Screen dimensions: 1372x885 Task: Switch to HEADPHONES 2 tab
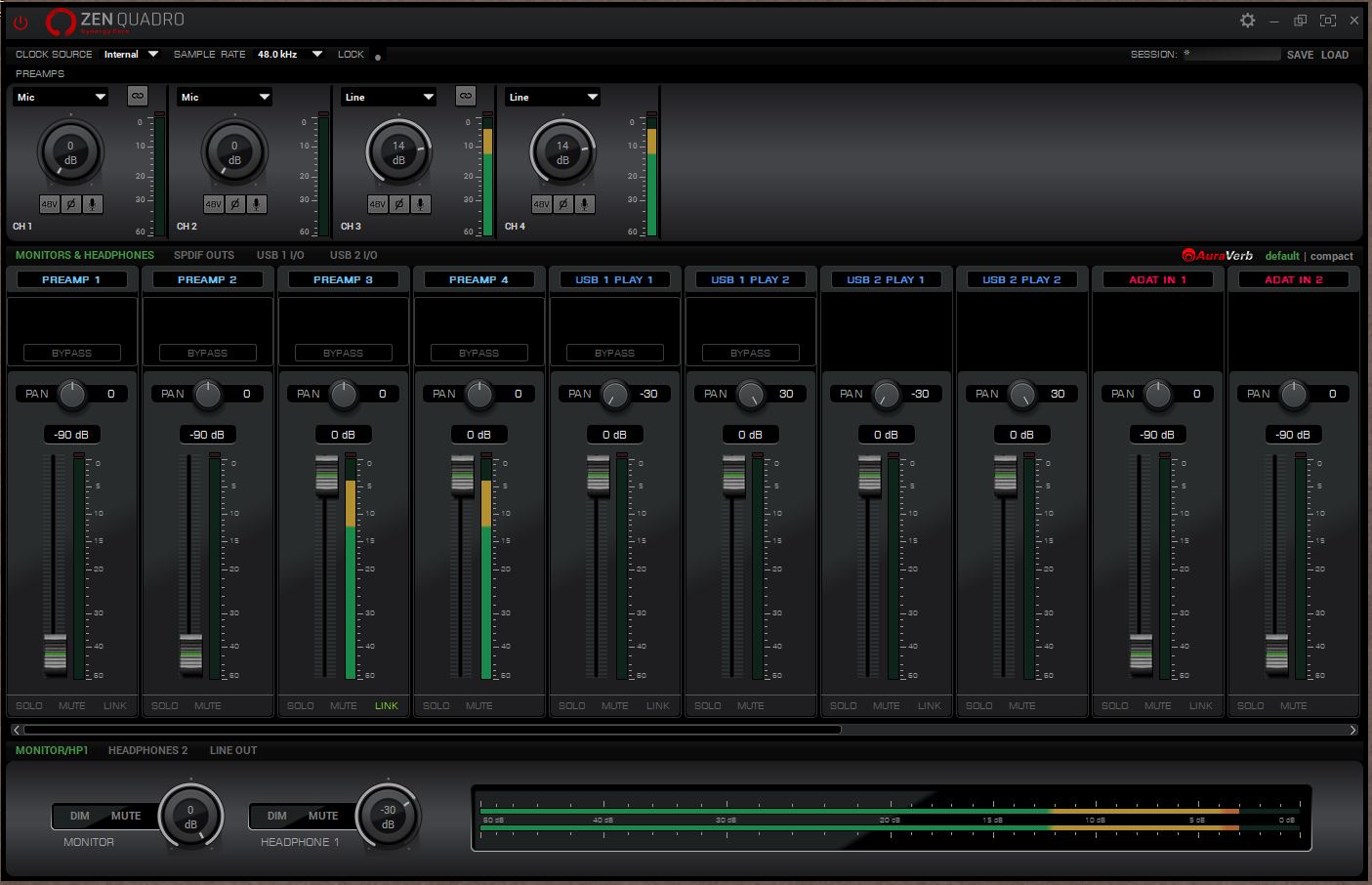click(148, 750)
